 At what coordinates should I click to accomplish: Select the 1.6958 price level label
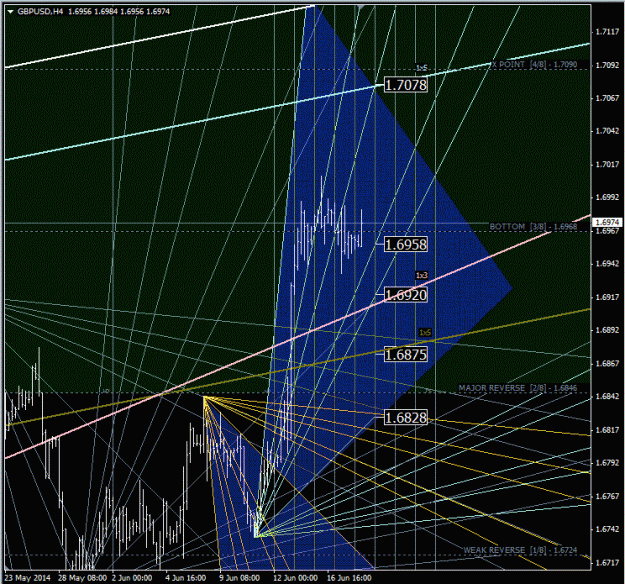tap(406, 244)
